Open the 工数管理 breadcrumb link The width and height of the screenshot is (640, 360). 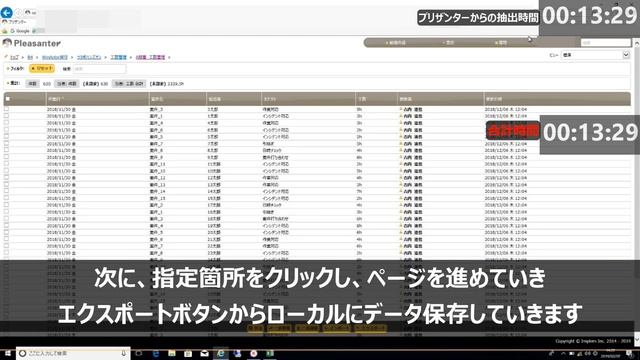(118, 58)
